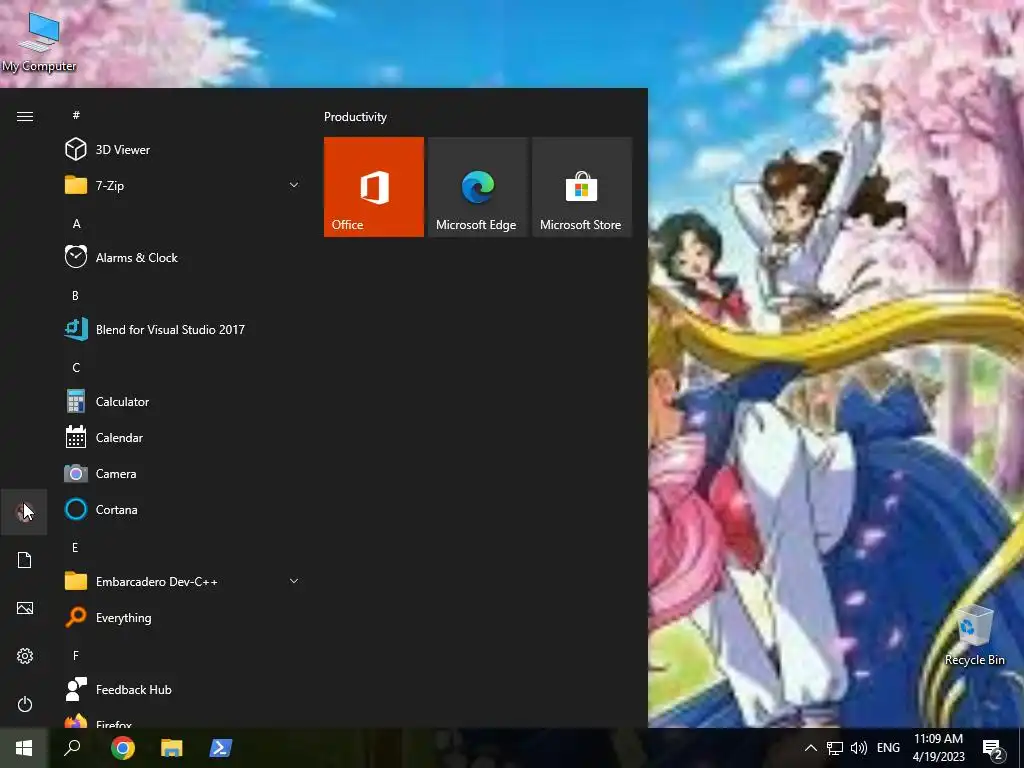Open taskbar Search magnifier

(x=72, y=748)
